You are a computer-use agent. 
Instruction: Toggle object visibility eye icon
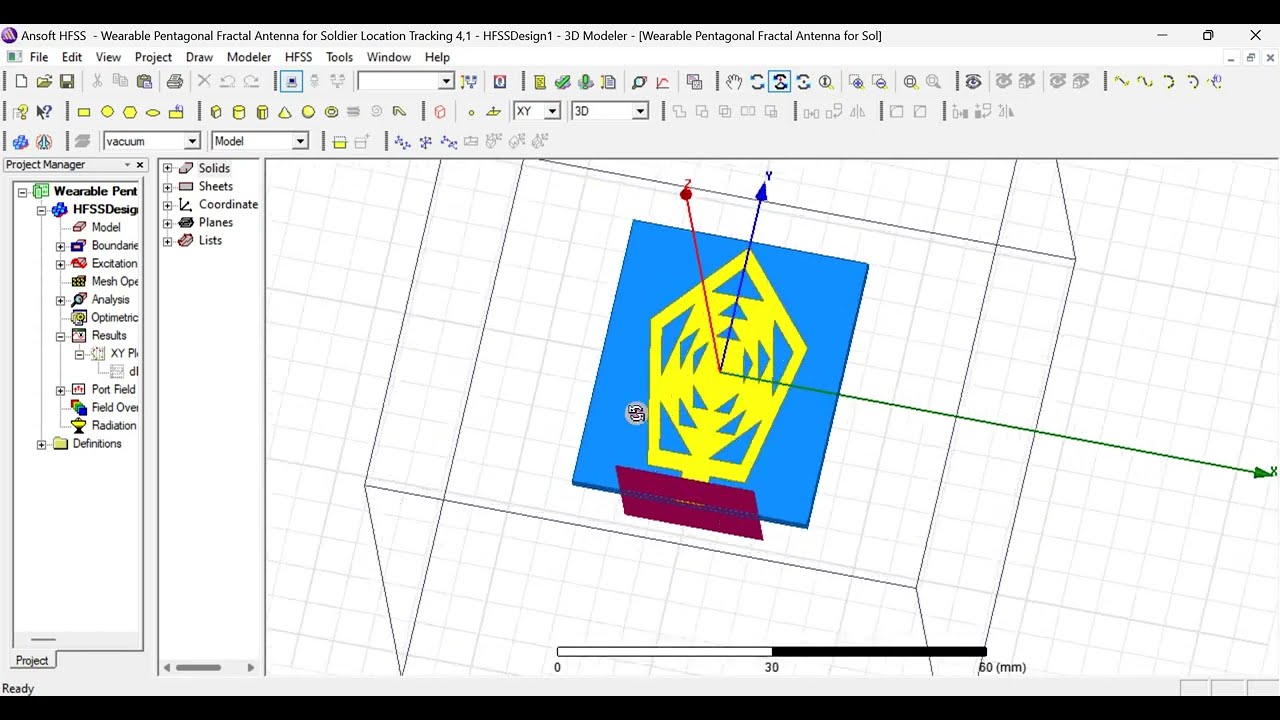pyautogui.click(x=973, y=82)
